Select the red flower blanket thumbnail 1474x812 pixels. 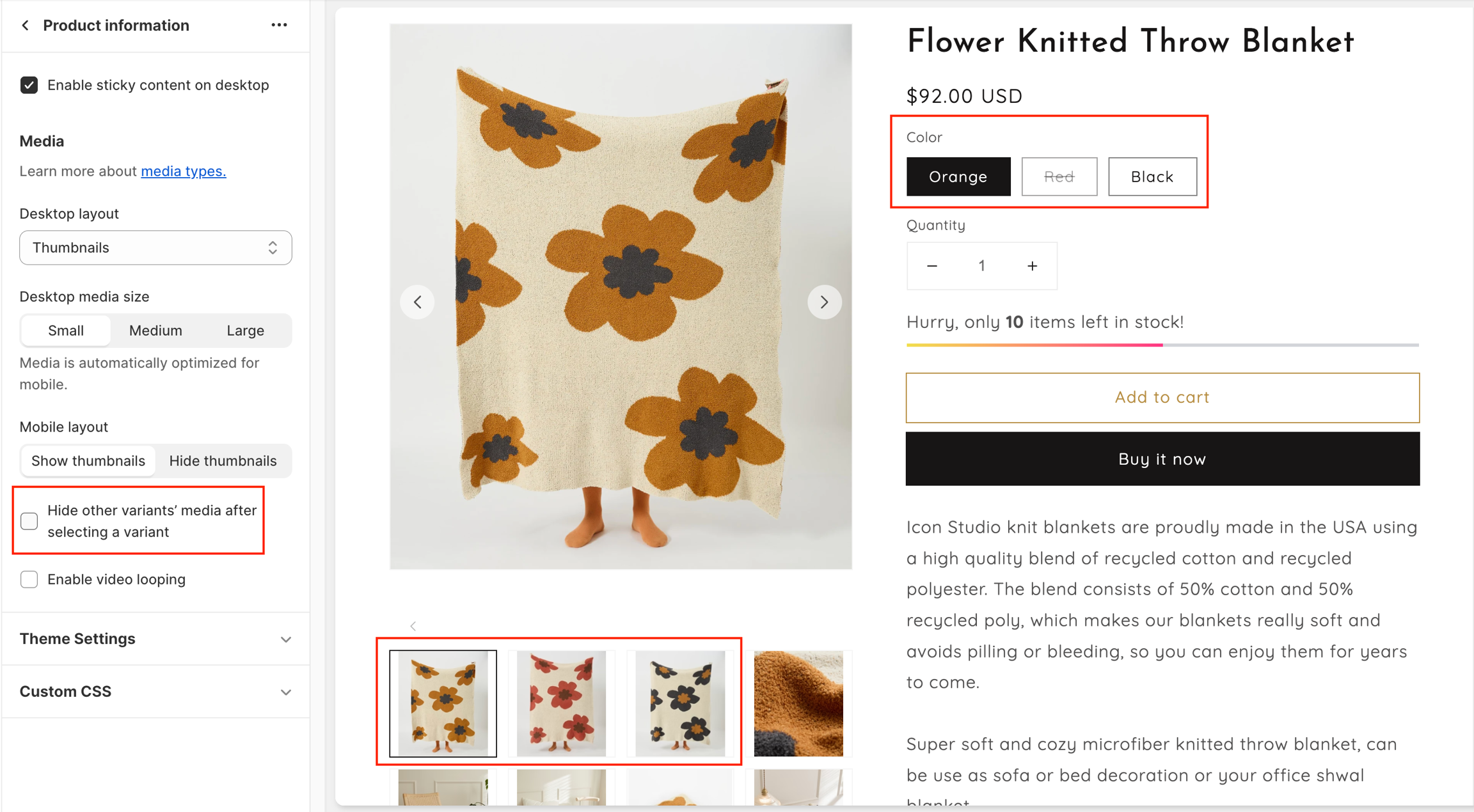(561, 703)
